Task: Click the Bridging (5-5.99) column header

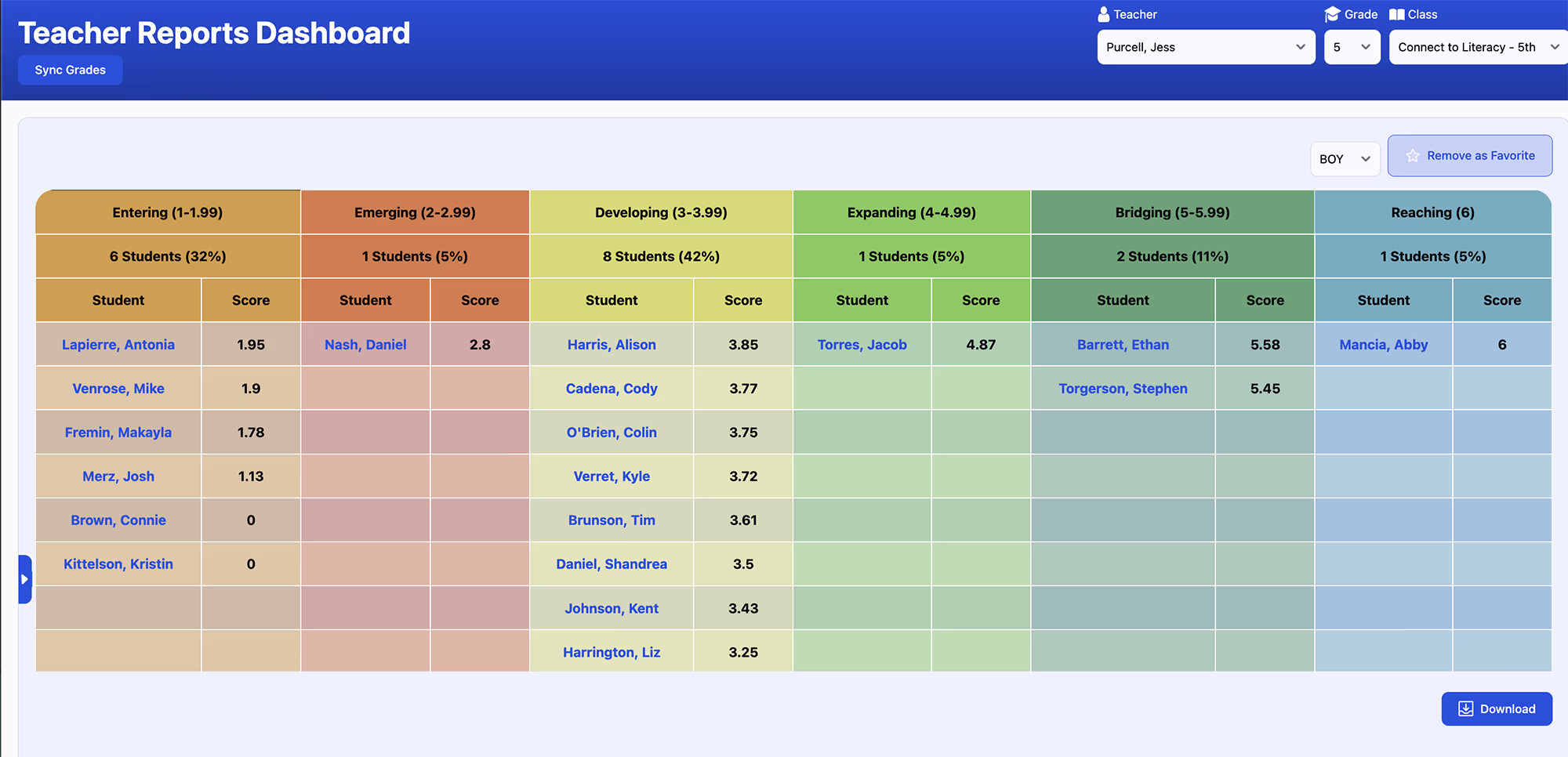Action: (1172, 212)
